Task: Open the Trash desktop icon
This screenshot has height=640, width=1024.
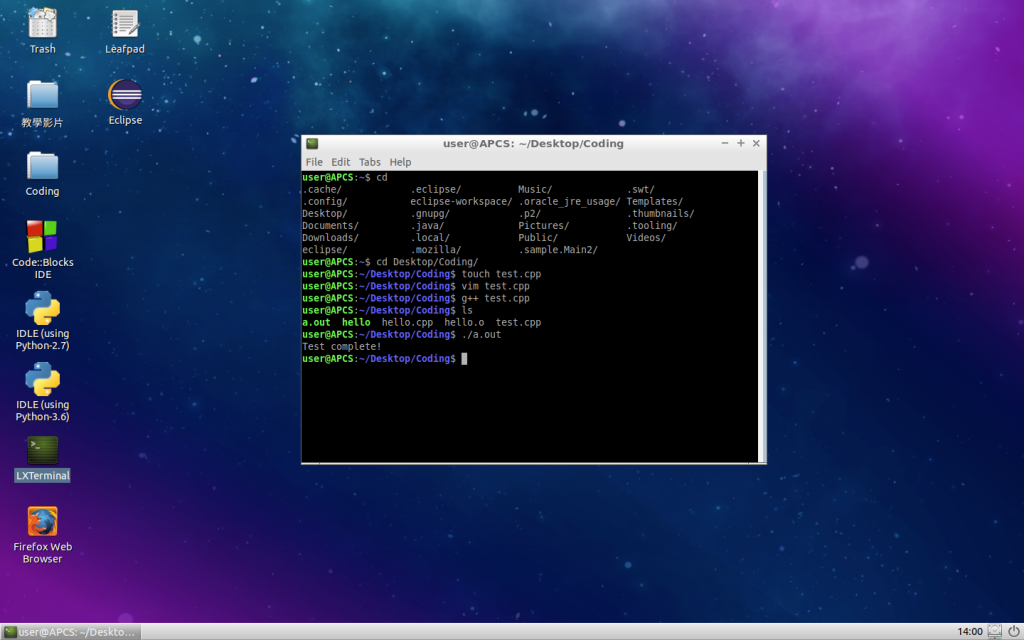Action: tap(42, 24)
